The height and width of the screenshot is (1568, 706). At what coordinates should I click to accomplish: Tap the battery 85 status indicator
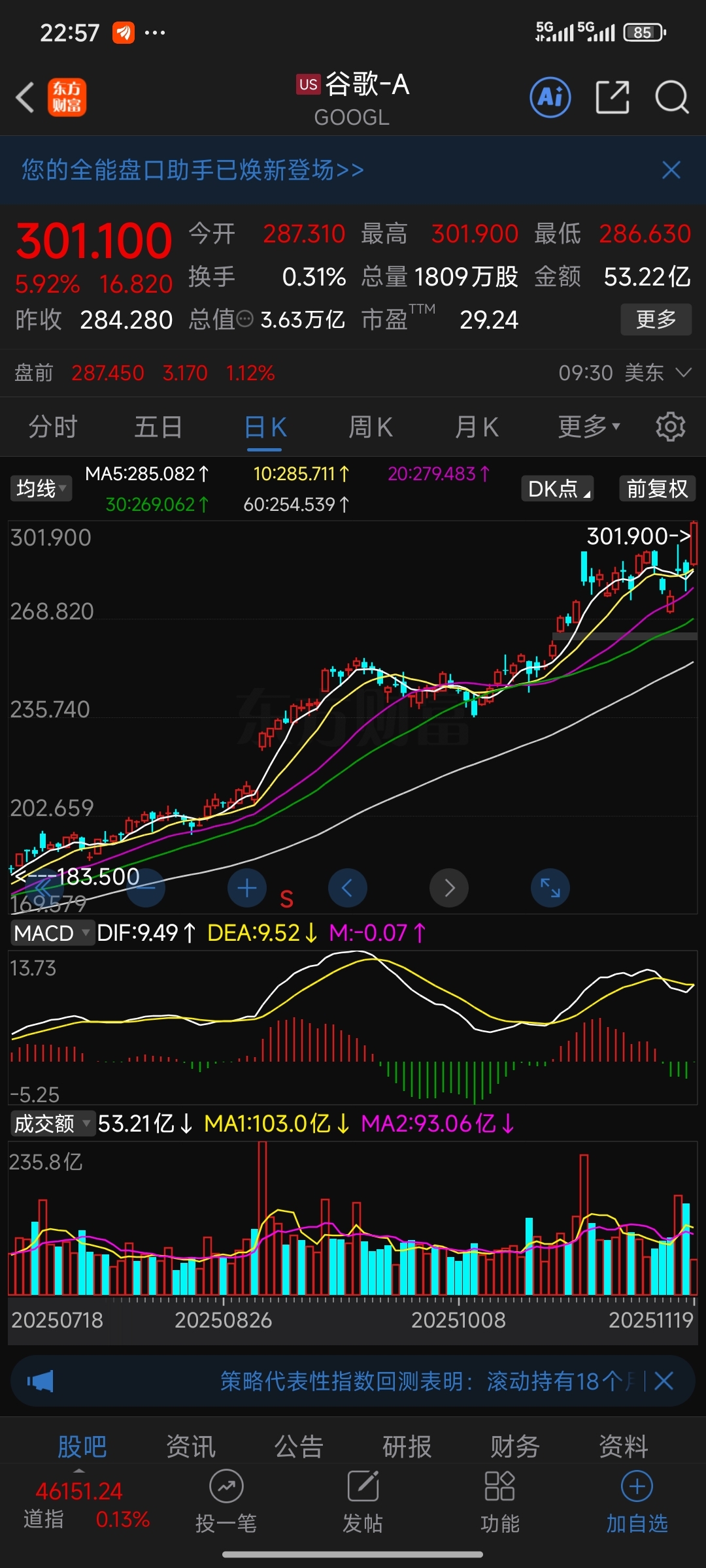(645, 32)
